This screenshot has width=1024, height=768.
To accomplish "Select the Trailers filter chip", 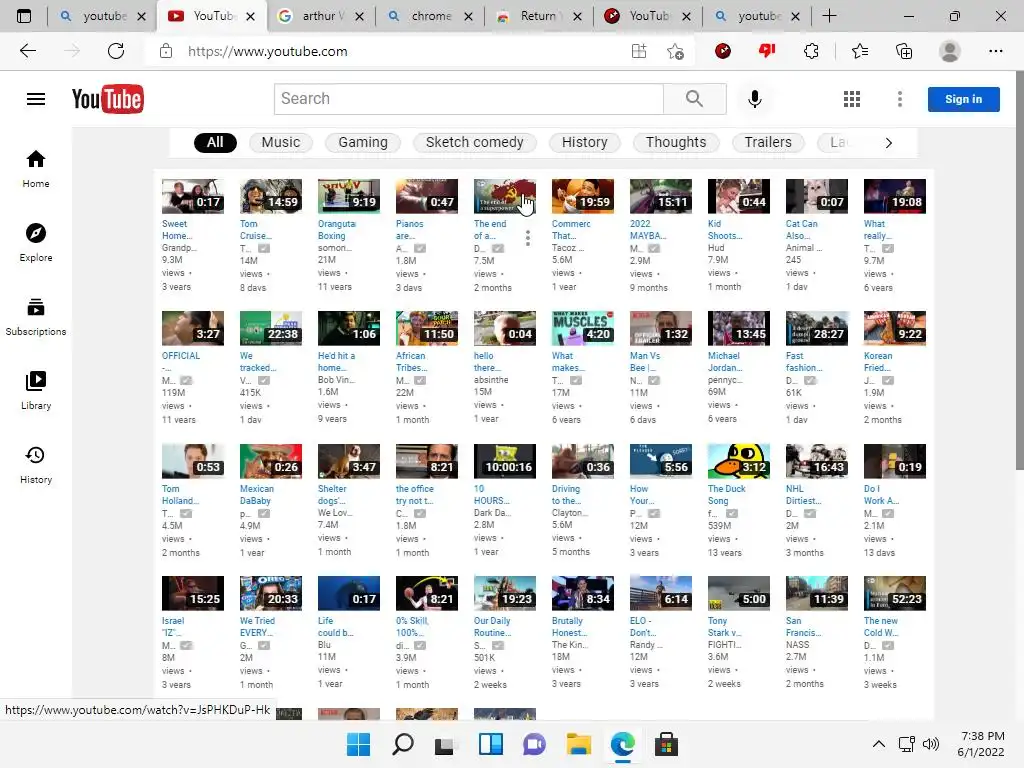I will (x=768, y=142).
